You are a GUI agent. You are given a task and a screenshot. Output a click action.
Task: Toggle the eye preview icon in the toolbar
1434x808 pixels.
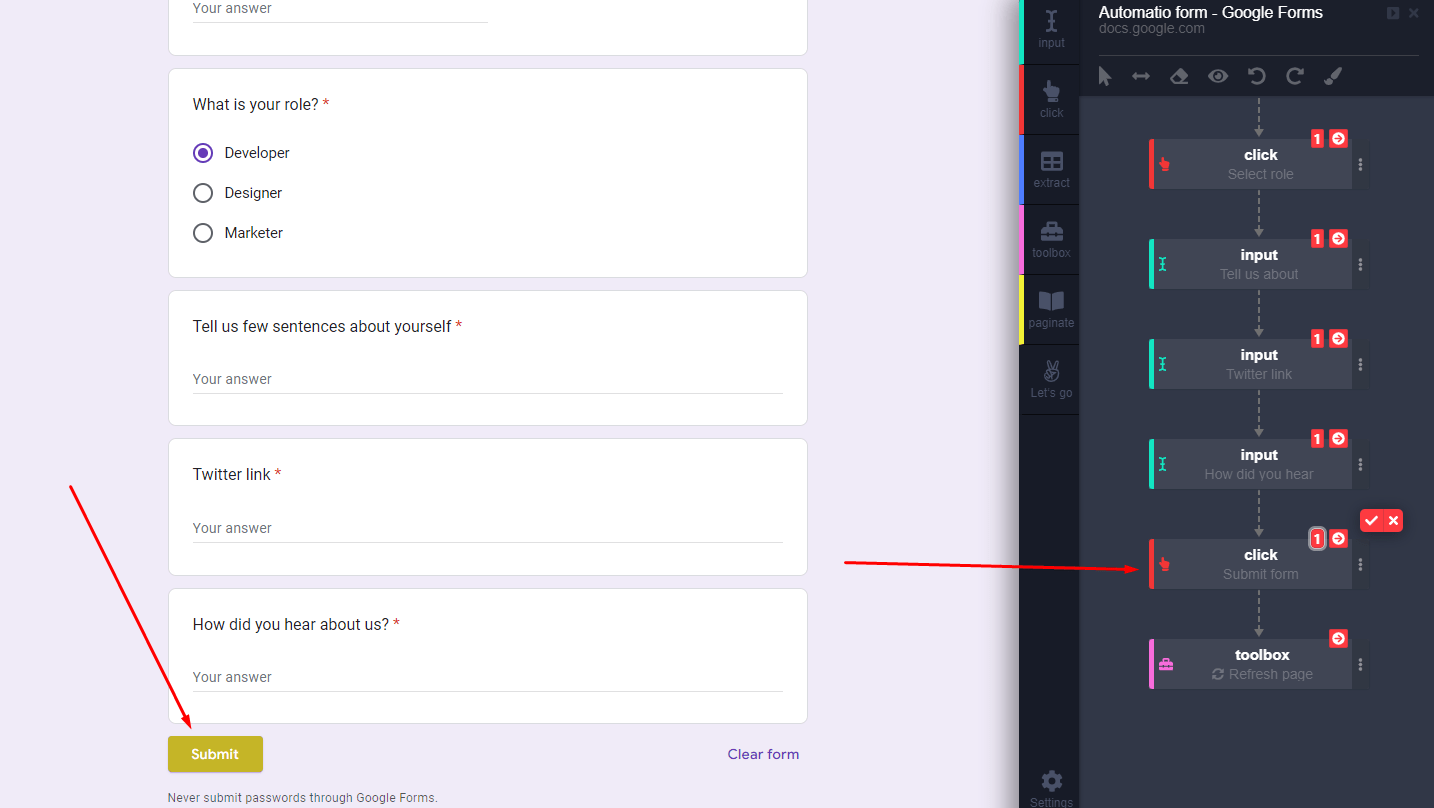tap(1218, 76)
